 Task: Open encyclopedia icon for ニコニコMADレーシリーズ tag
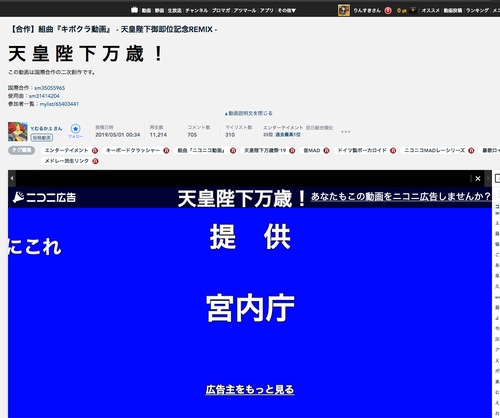[x=471, y=151]
